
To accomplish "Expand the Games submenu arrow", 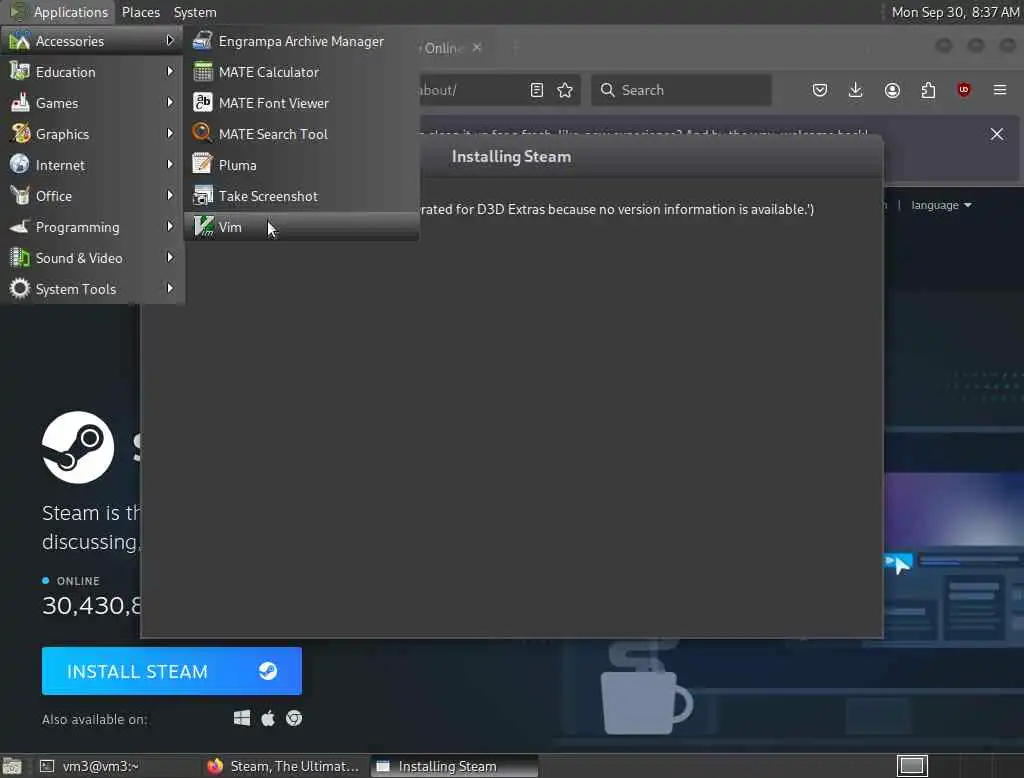I will pyautogui.click(x=170, y=102).
